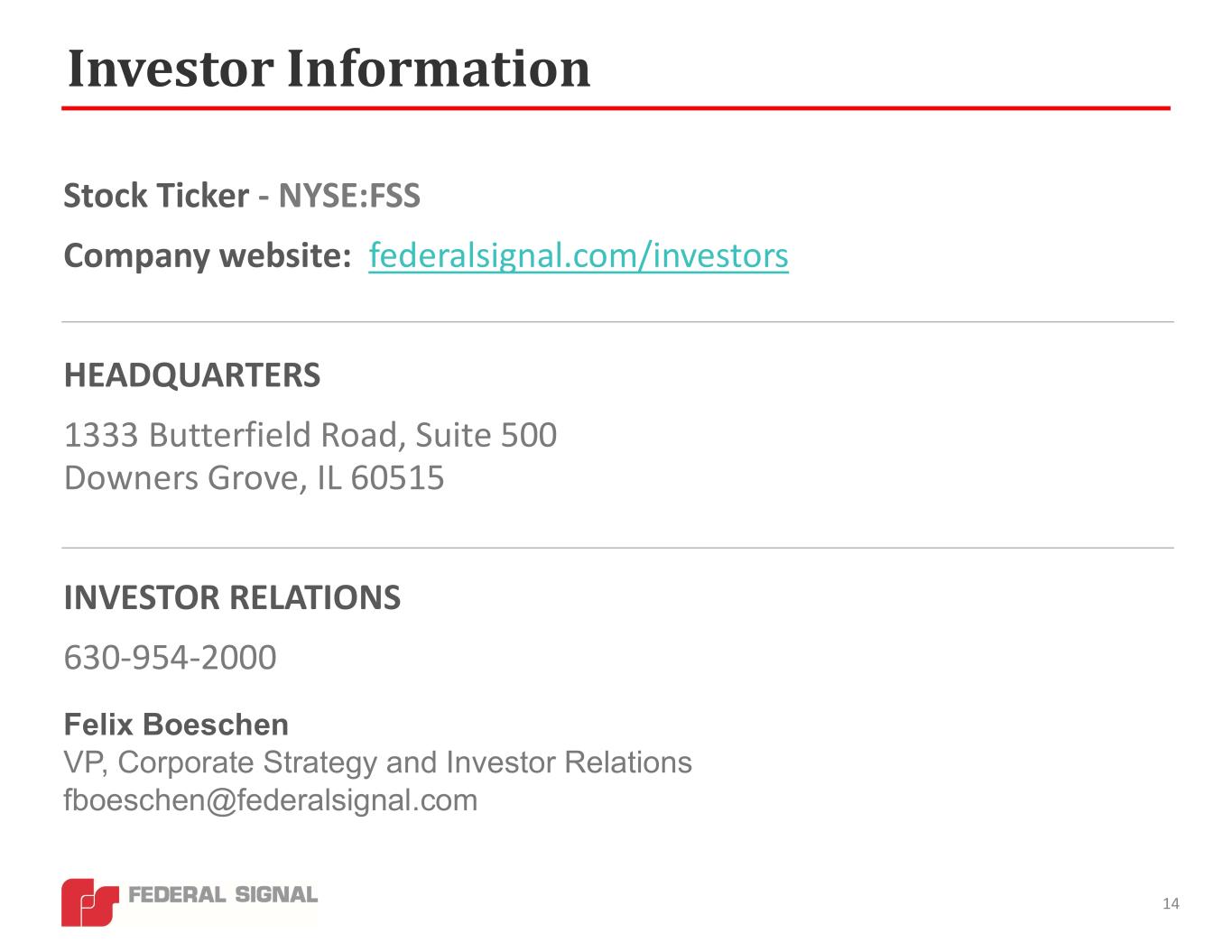This screenshot has width=1232, height=952.
Task: Click the 1333 Butterfield Road address line
Action: click(310, 435)
